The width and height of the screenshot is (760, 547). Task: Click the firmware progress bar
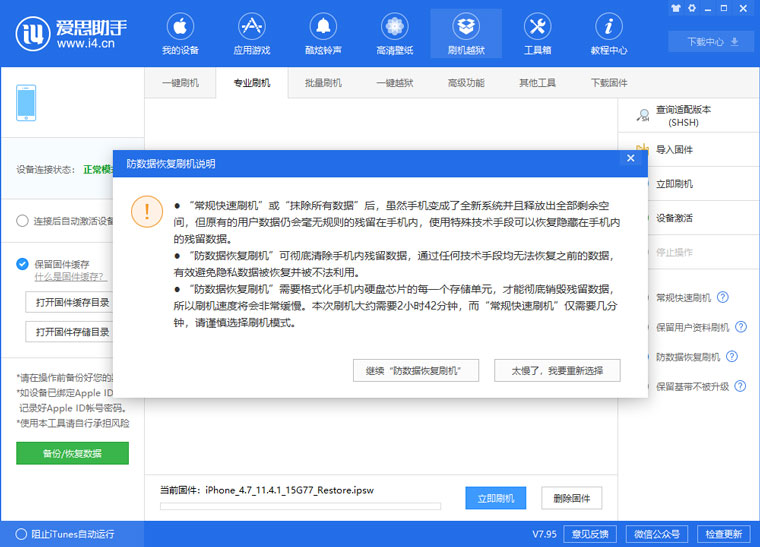point(301,506)
